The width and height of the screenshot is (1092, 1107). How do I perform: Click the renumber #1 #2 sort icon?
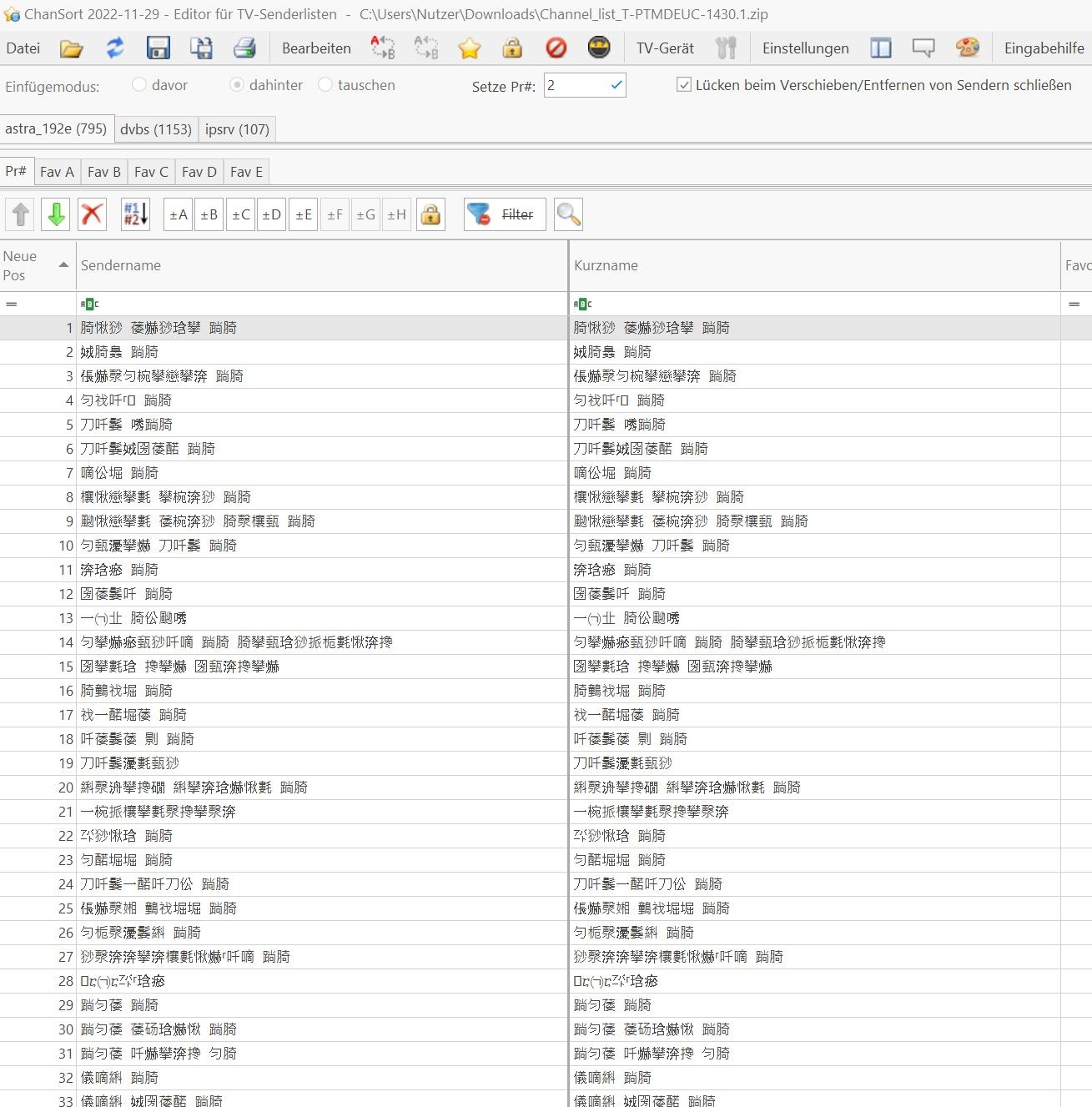coord(135,214)
